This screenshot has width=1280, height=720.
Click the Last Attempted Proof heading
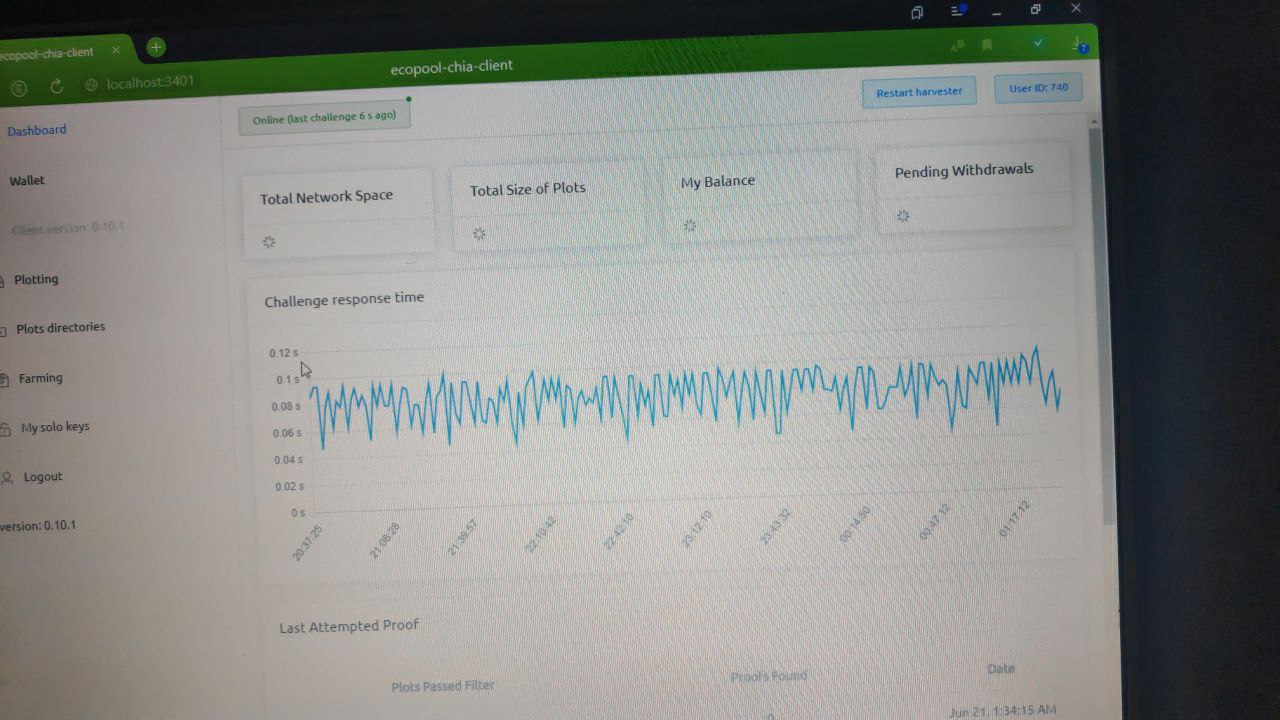[349, 627]
